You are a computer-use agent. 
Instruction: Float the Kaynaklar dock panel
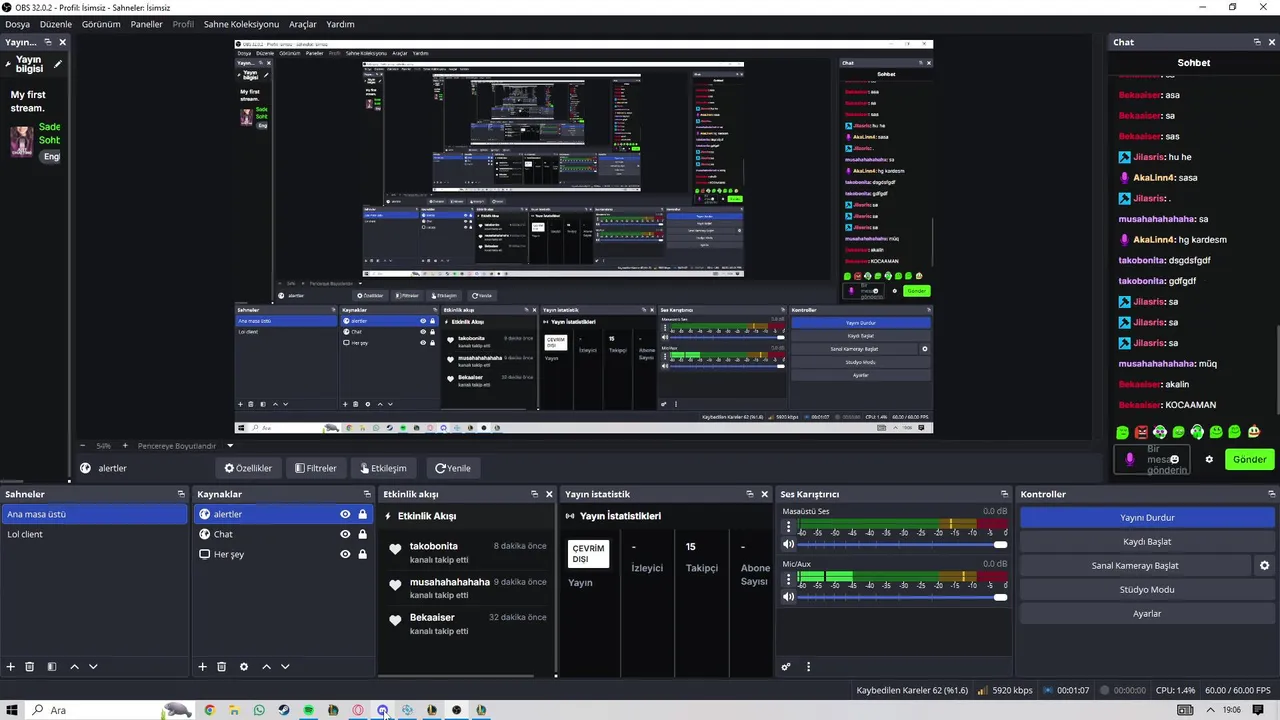[367, 494]
